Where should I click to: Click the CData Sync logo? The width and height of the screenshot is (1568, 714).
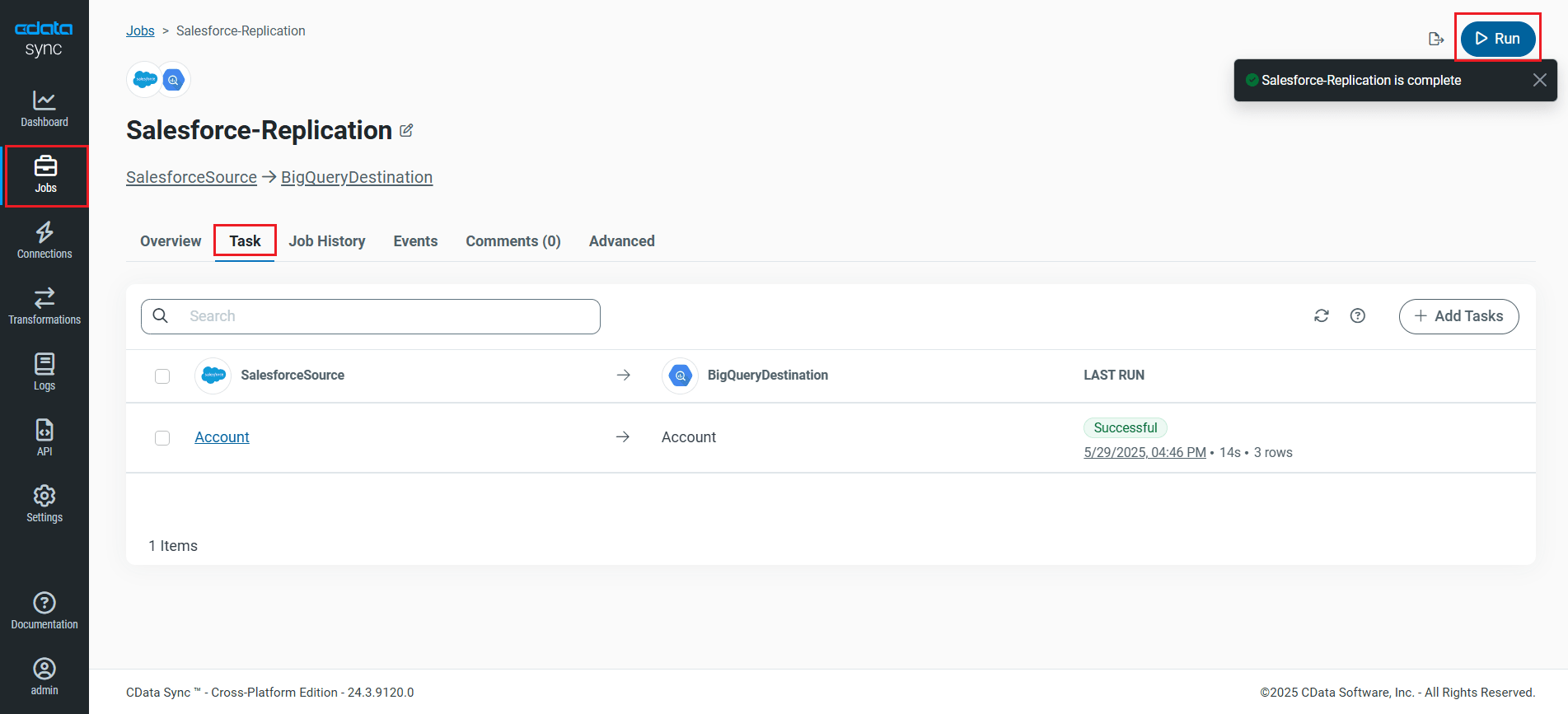click(x=44, y=39)
